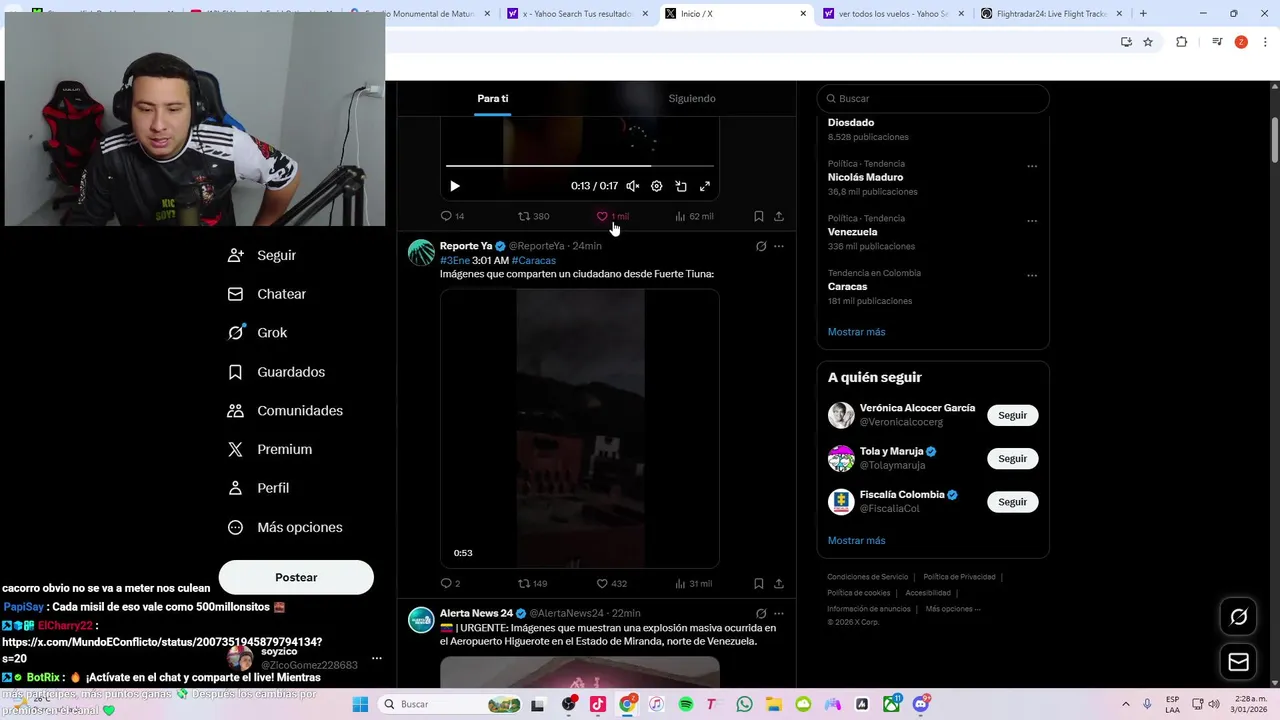Open Grok from the sidebar
The image size is (1280, 720).
[x=258, y=333]
